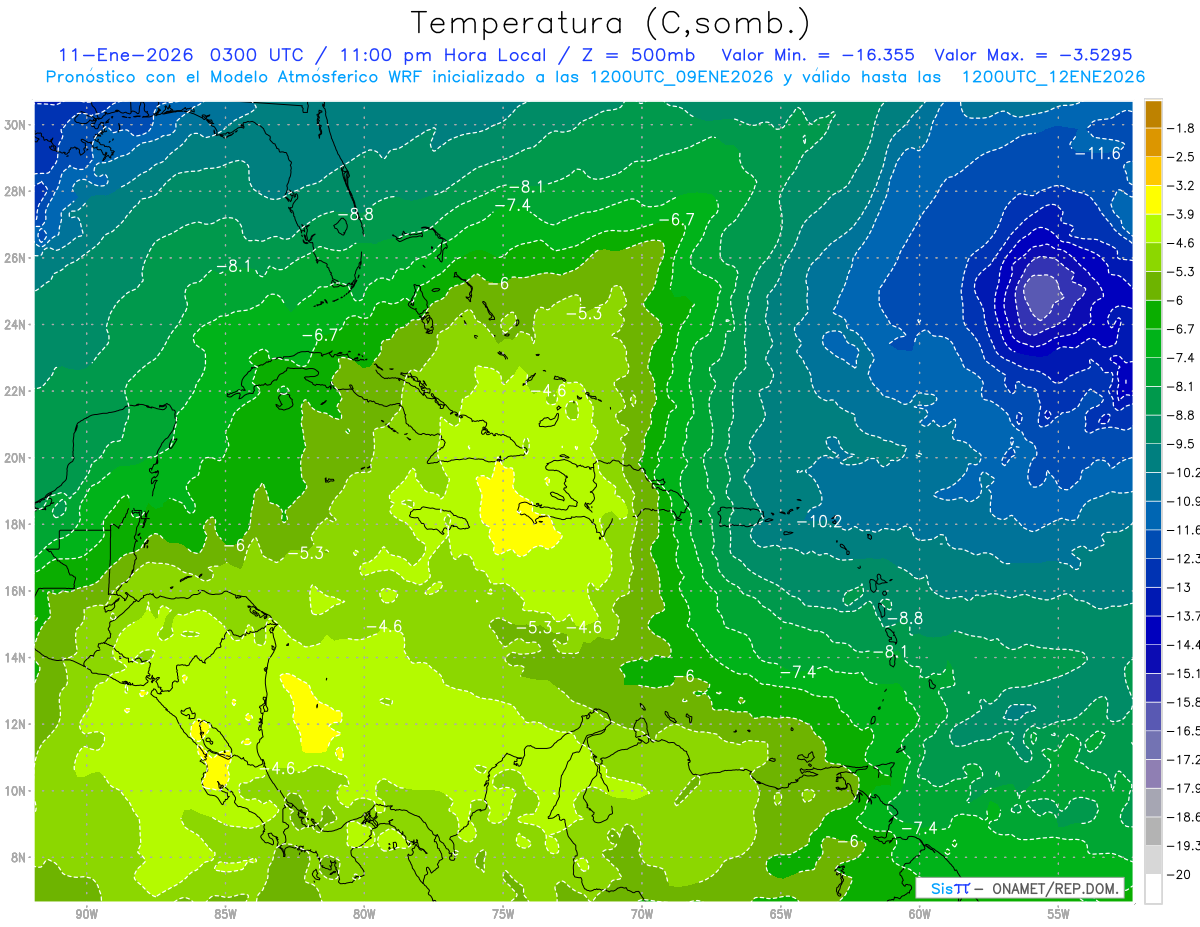Click the '18N' latitude axis label

[14, 524]
